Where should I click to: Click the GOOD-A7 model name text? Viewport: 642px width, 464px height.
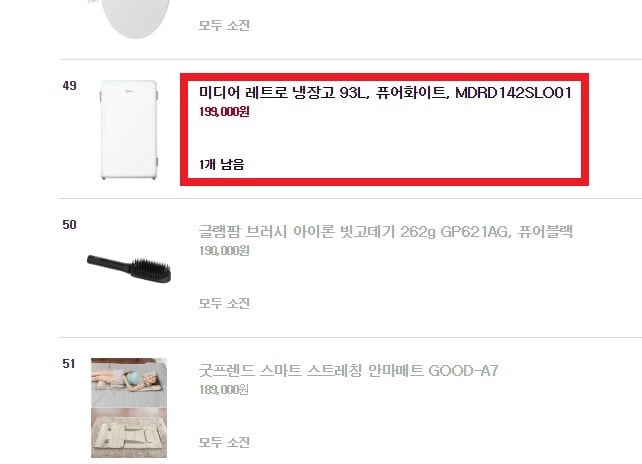[x=463, y=371]
